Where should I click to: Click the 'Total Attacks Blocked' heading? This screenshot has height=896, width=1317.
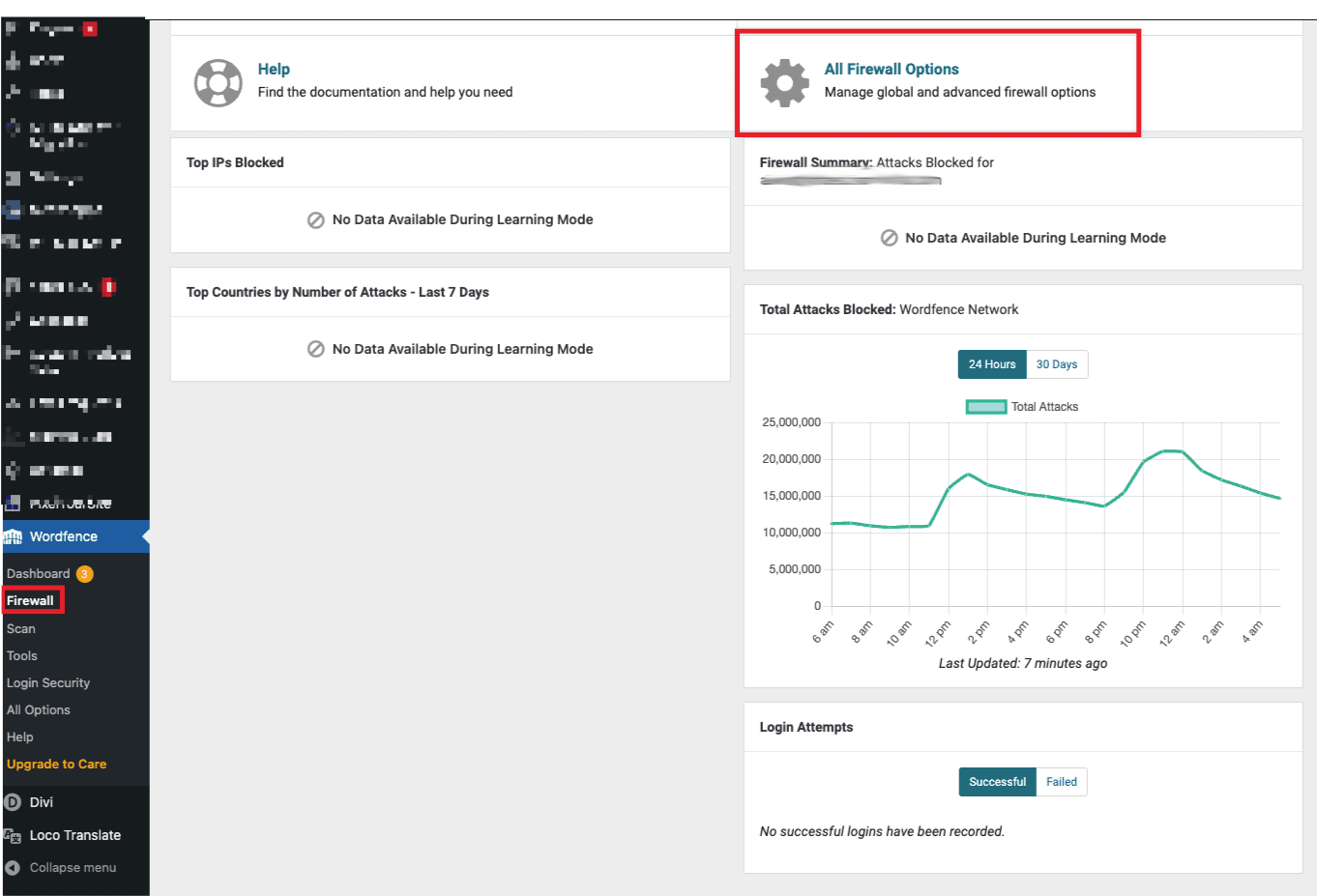click(x=827, y=309)
